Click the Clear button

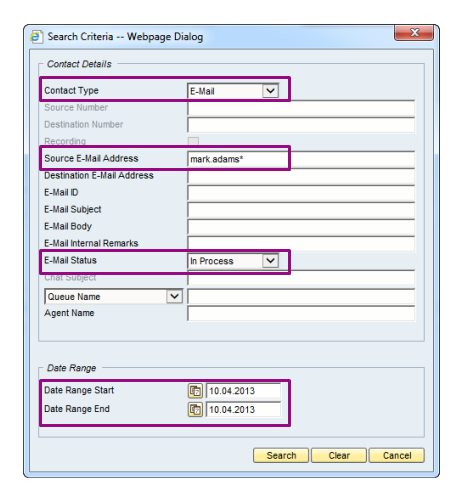[339, 455]
